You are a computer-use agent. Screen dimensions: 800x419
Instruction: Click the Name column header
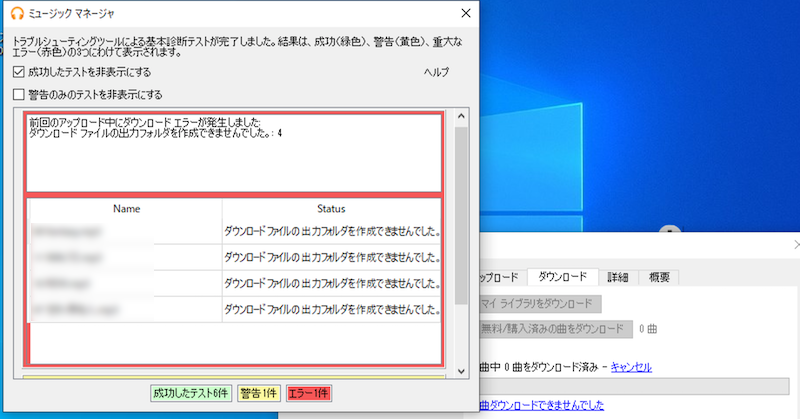pos(126,209)
